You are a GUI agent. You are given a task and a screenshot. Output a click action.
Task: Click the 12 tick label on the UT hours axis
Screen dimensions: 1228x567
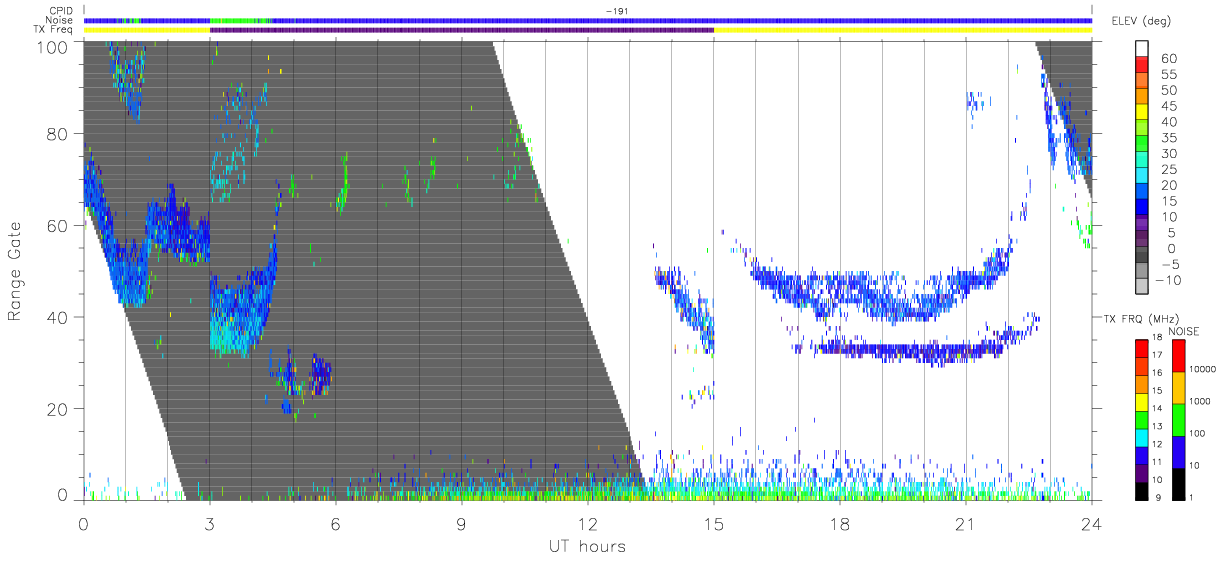pos(587,523)
